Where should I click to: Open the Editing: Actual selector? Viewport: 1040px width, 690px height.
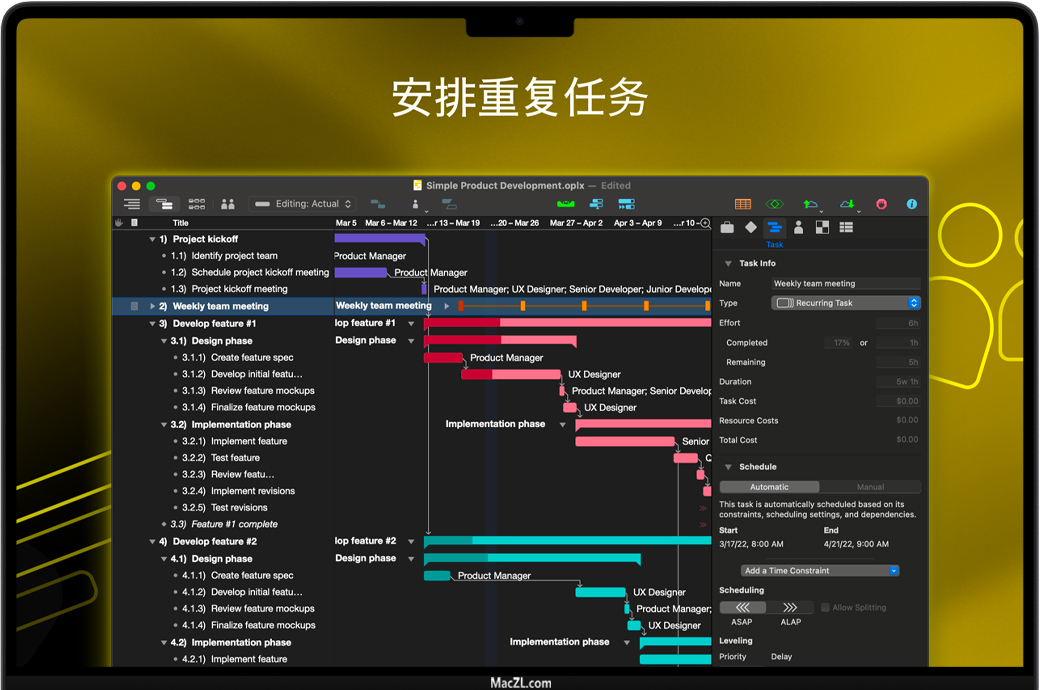tap(304, 204)
